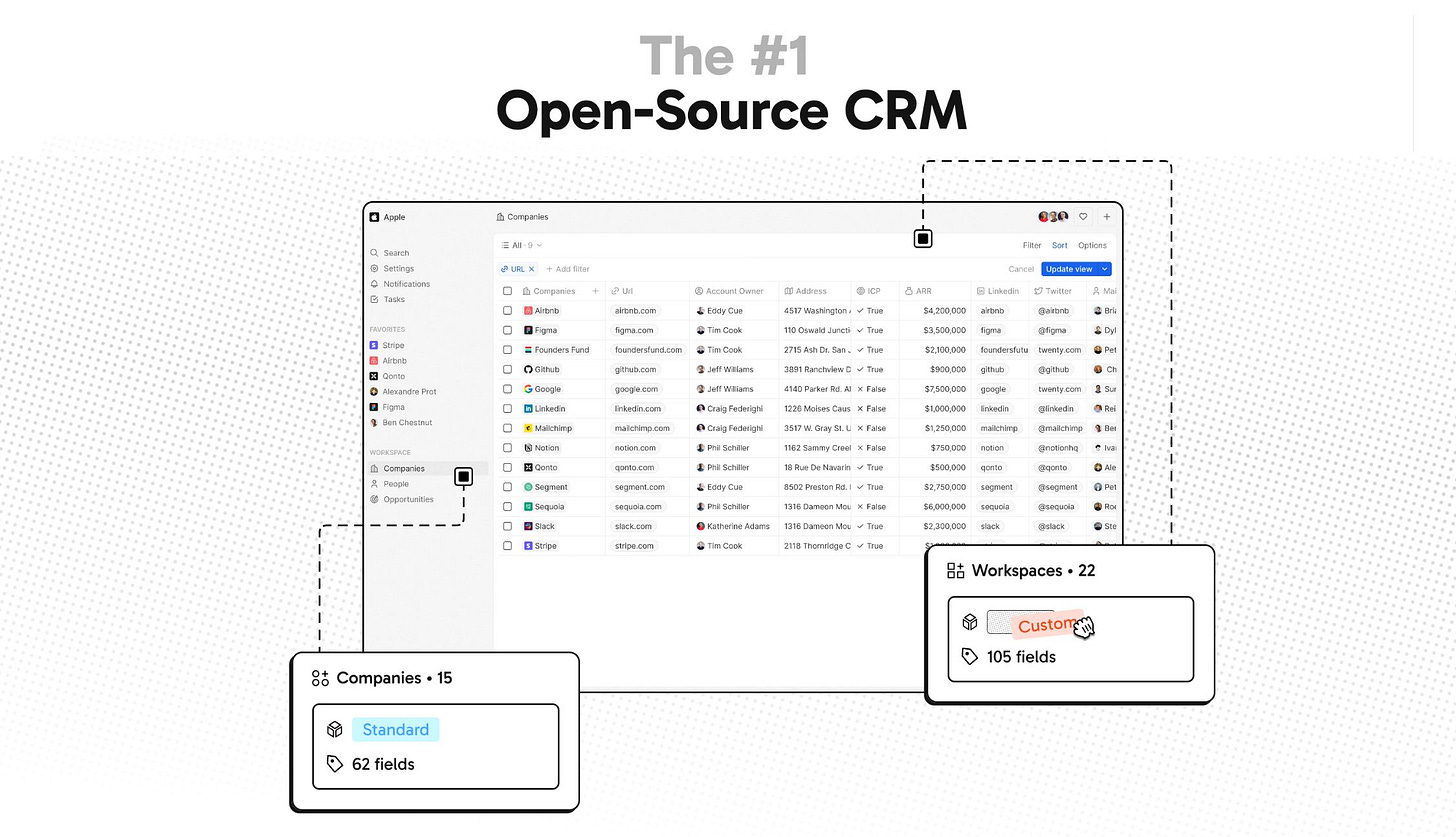This screenshot has height=837, width=1456.
Task: Check the Notion row checkbox
Action: [507, 448]
